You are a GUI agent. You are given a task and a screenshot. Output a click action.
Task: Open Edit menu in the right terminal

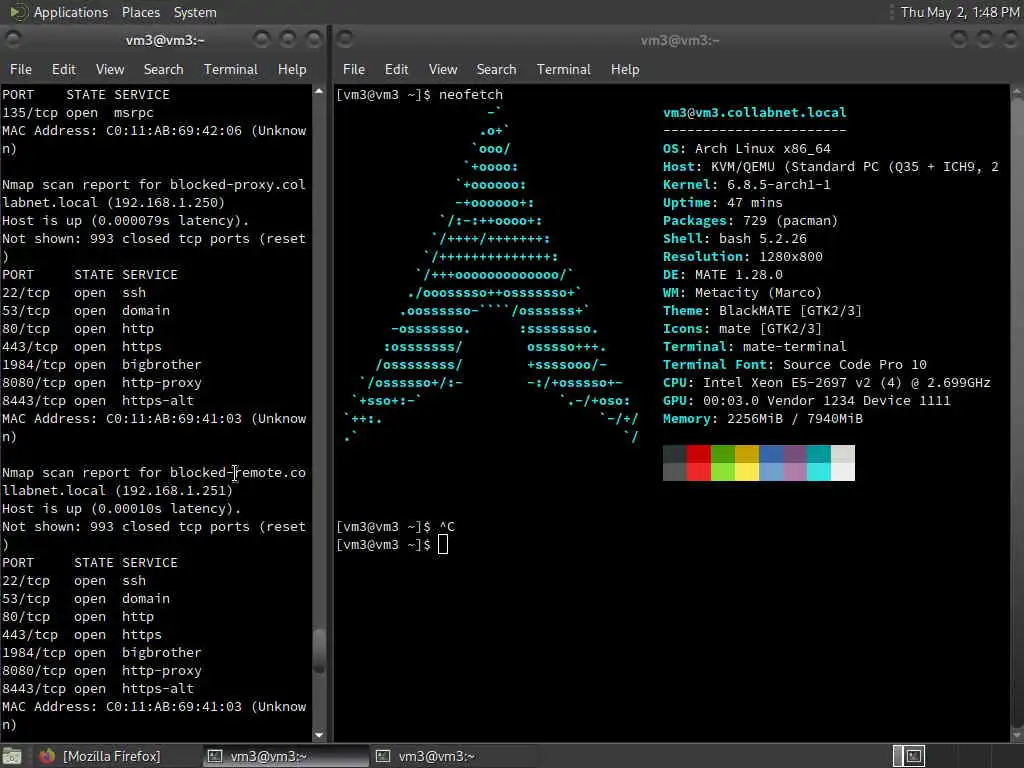pos(396,69)
